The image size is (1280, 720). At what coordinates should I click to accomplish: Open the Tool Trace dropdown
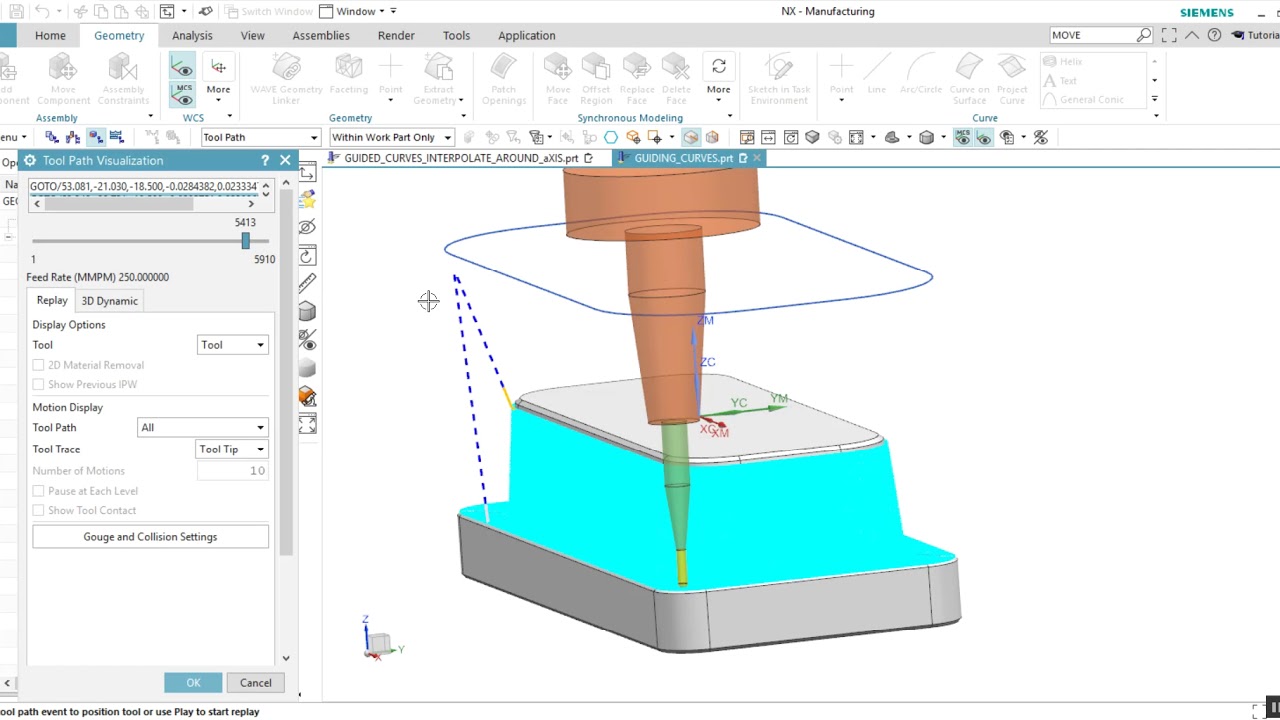point(232,449)
